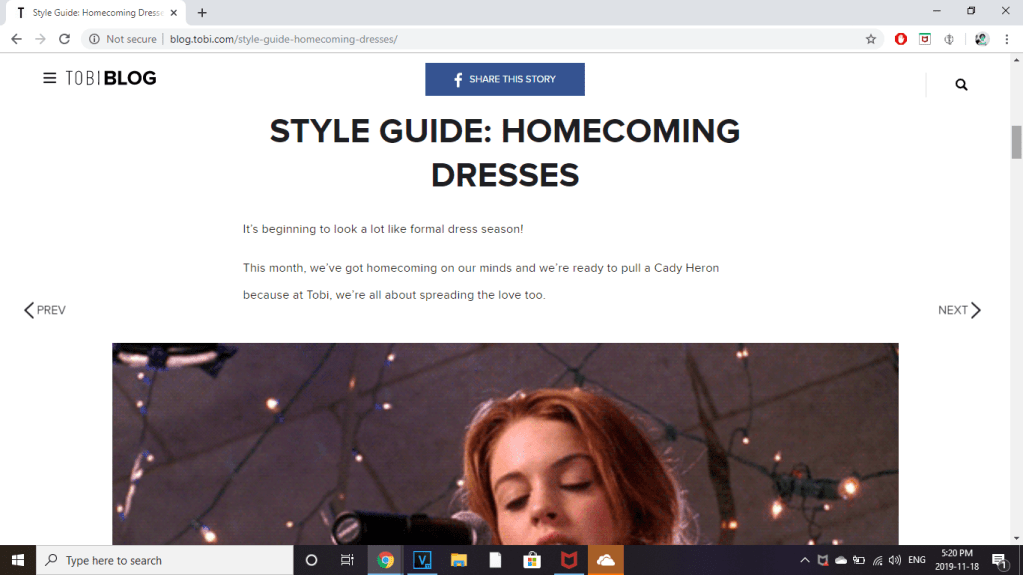Image resolution: width=1023 pixels, height=575 pixels.
Task: Click the blog search magnifier icon
Action: click(x=961, y=85)
